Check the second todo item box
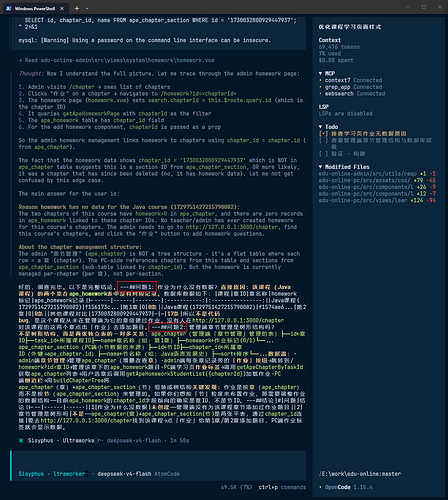The height and width of the screenshot is (500, 448). click(x=323, y=140)
